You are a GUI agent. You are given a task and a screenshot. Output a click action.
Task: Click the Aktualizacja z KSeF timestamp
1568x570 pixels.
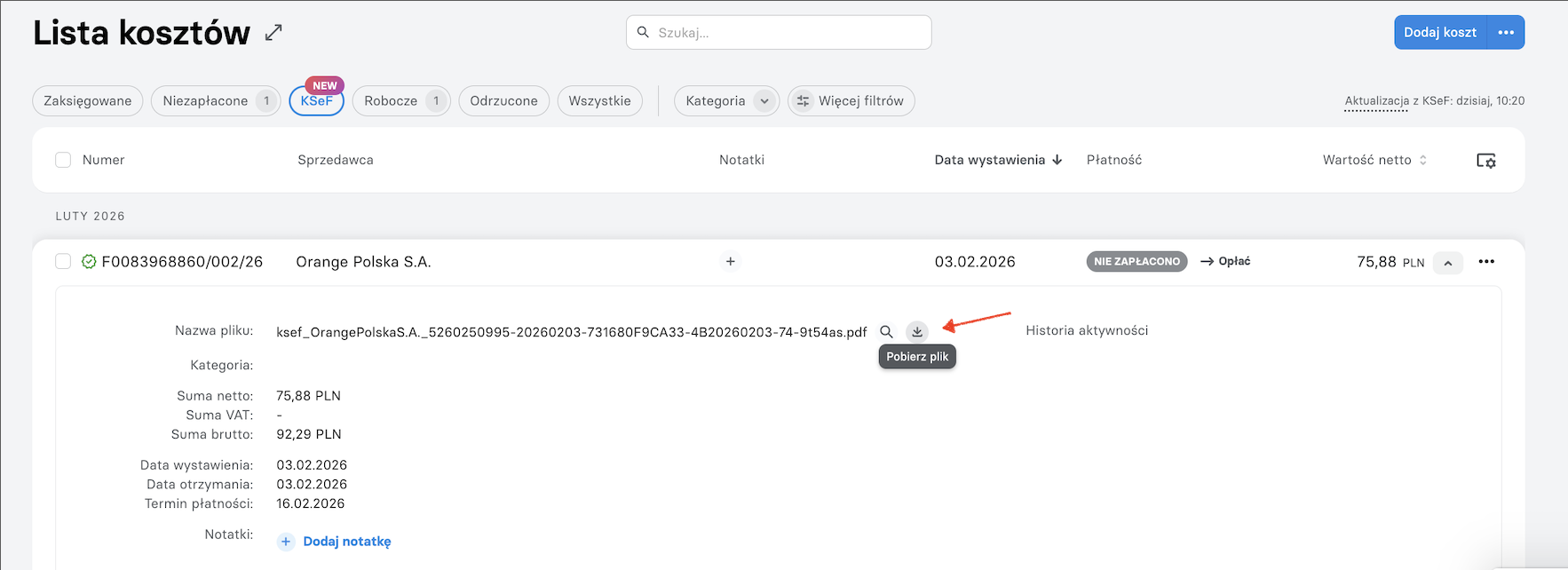(1434, 101)
